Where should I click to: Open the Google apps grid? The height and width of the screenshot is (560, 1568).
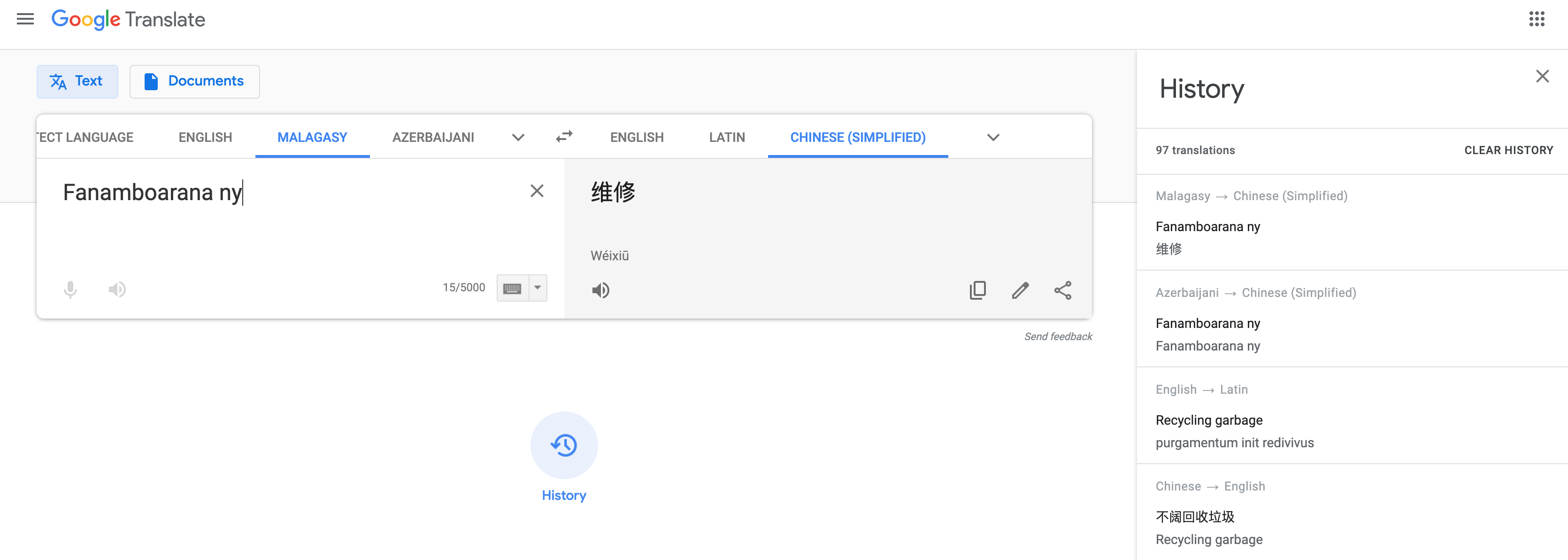[1537, 20]
